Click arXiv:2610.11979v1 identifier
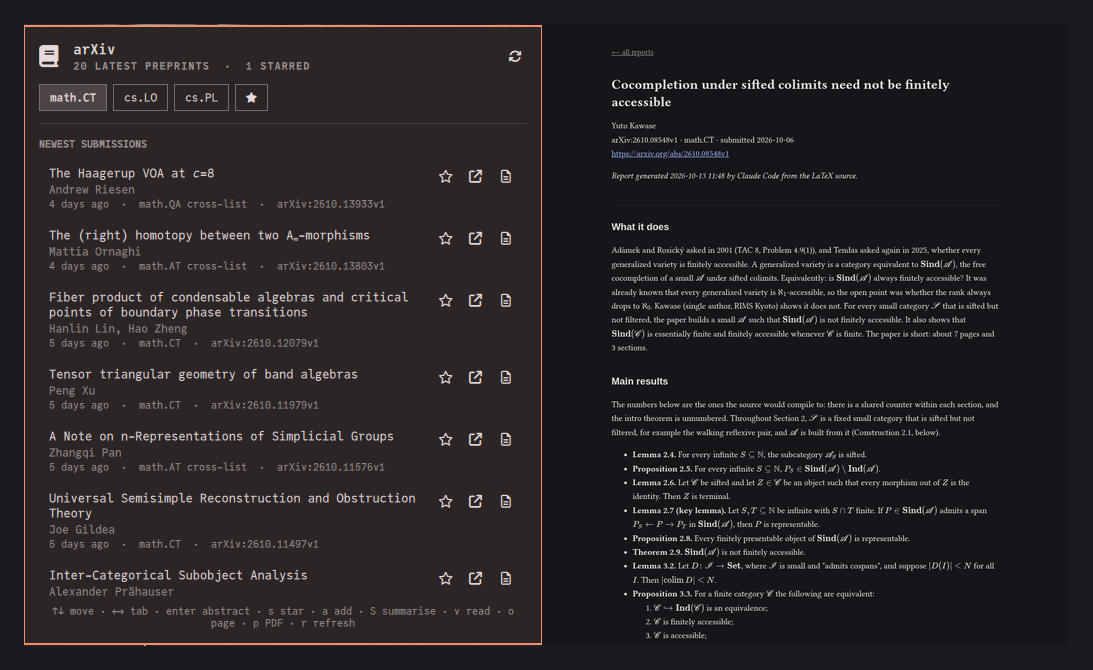The height and width of the screenshot is (670, 1093). tap(264, 405)
